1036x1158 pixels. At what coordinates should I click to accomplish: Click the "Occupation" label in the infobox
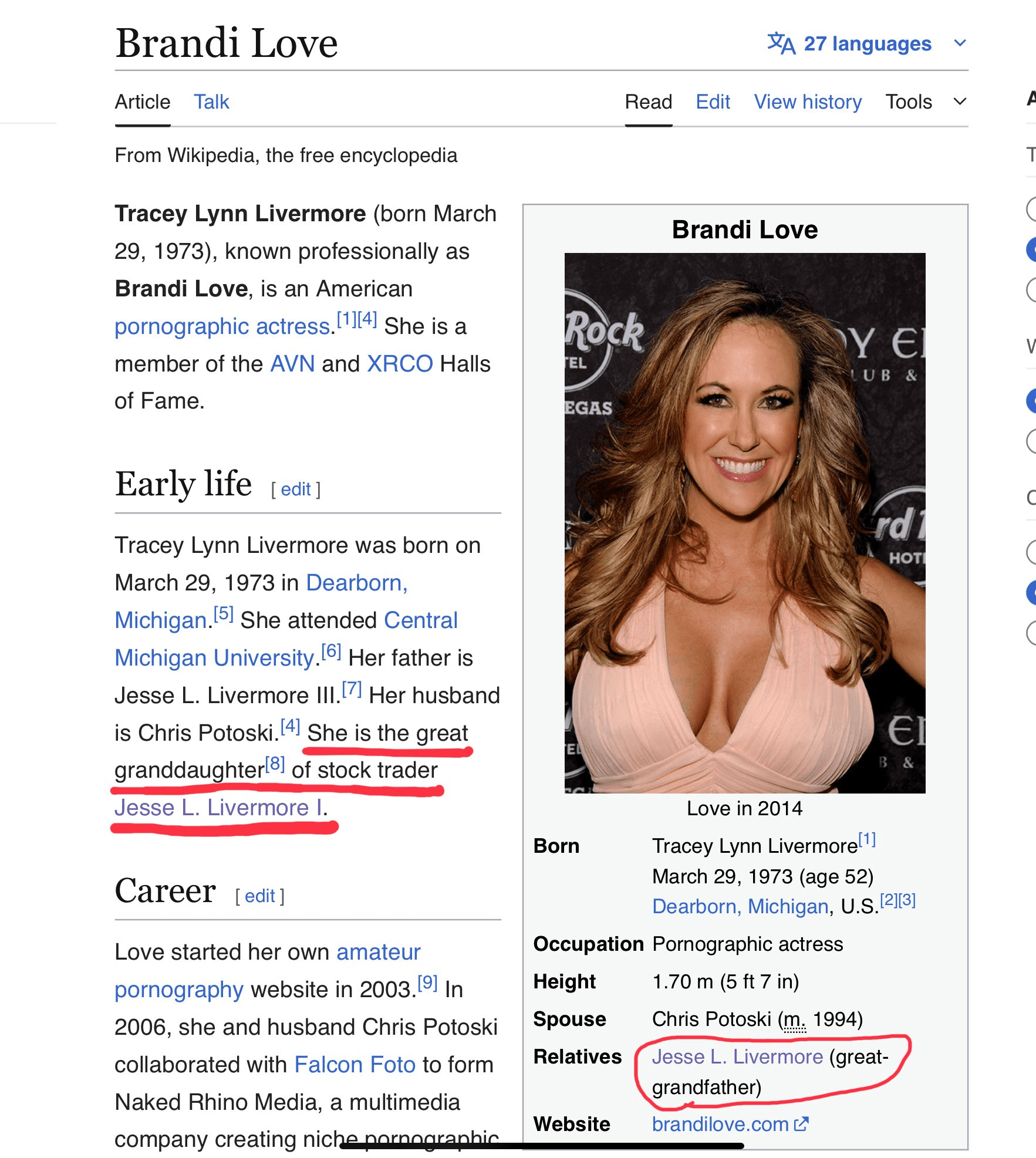click(588, 944)
